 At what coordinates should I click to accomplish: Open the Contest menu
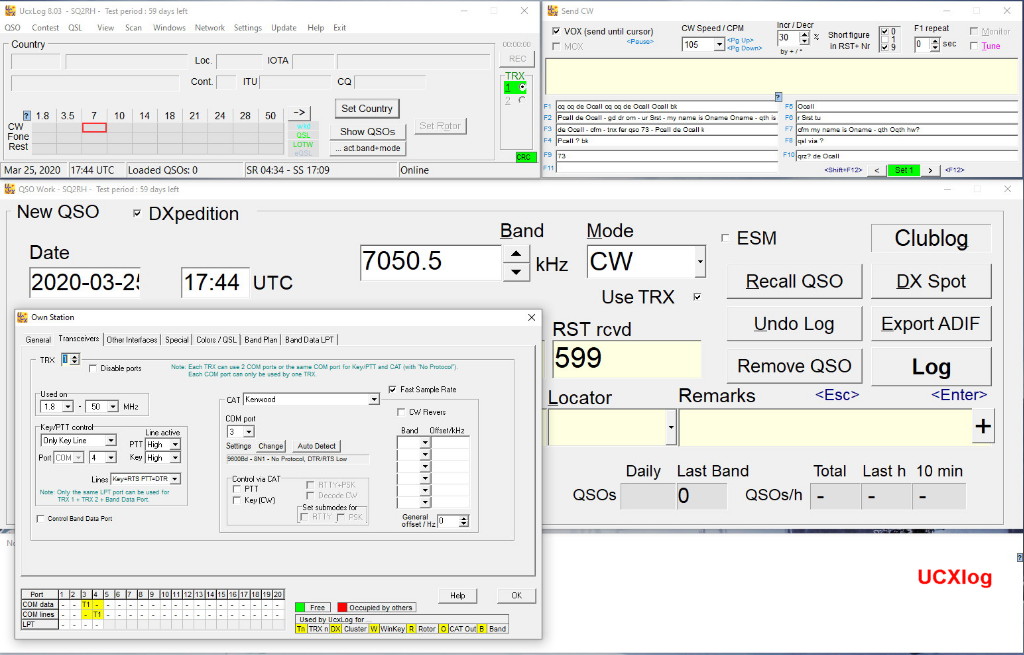[45, 28]
